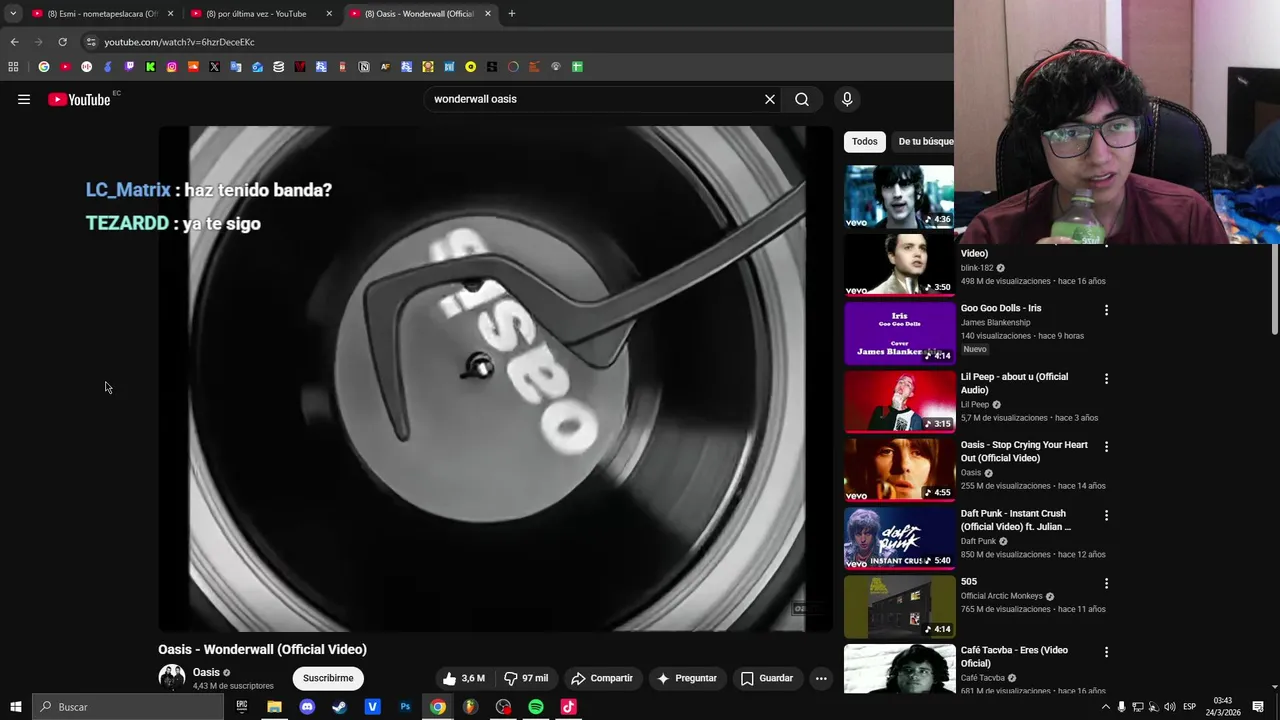Click the youtube.com URL in address bar
The height and width of the screenshot is (720, 1280).
(179, 42)
